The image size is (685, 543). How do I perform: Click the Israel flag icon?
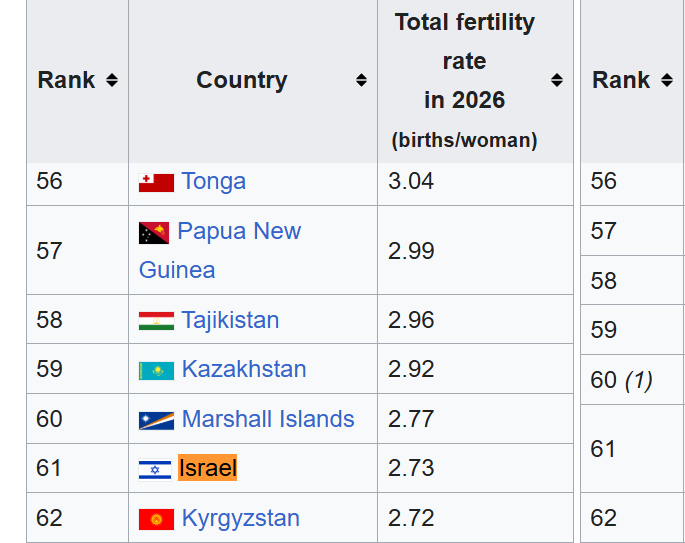pyautogui.click(x=155, y=470)
